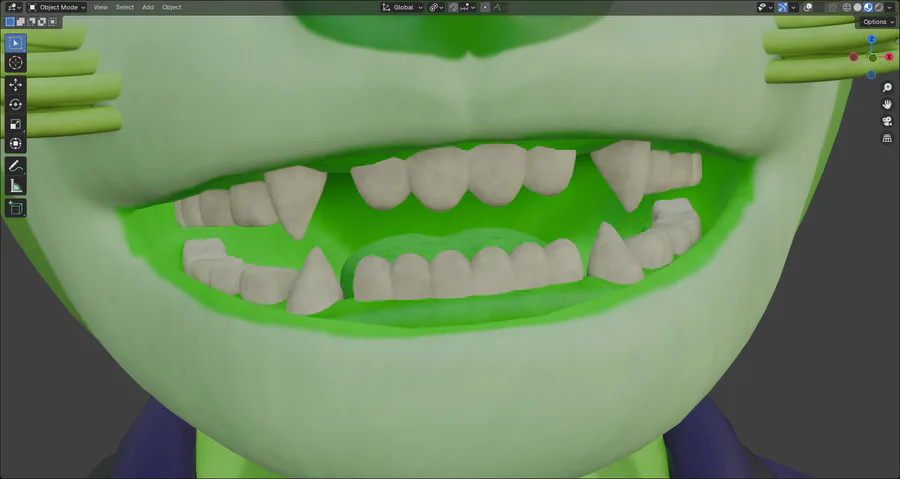Screen dimensions: 900x479
Task: Toggle snapping magnet icon
Action: click(453, 7)
